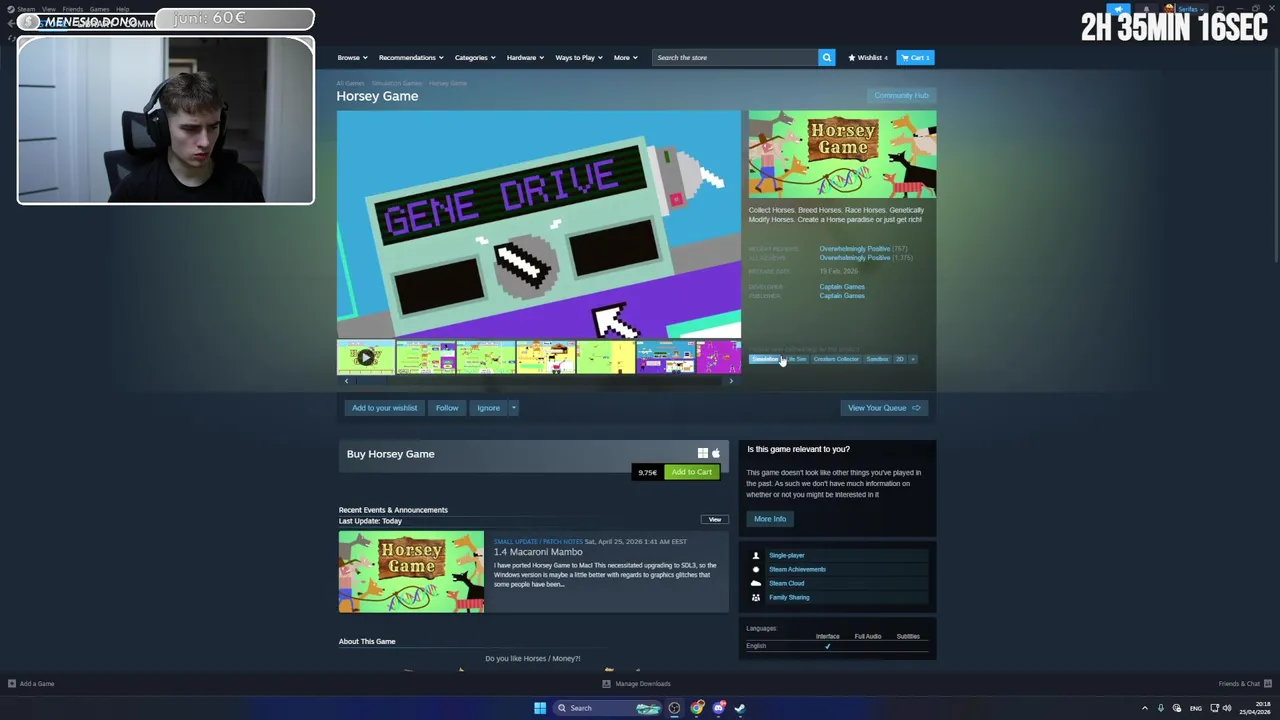Click the All Games breadcrumb
Screen dimensions: 1280x720
pyautogui.click(x=350, y=84)
